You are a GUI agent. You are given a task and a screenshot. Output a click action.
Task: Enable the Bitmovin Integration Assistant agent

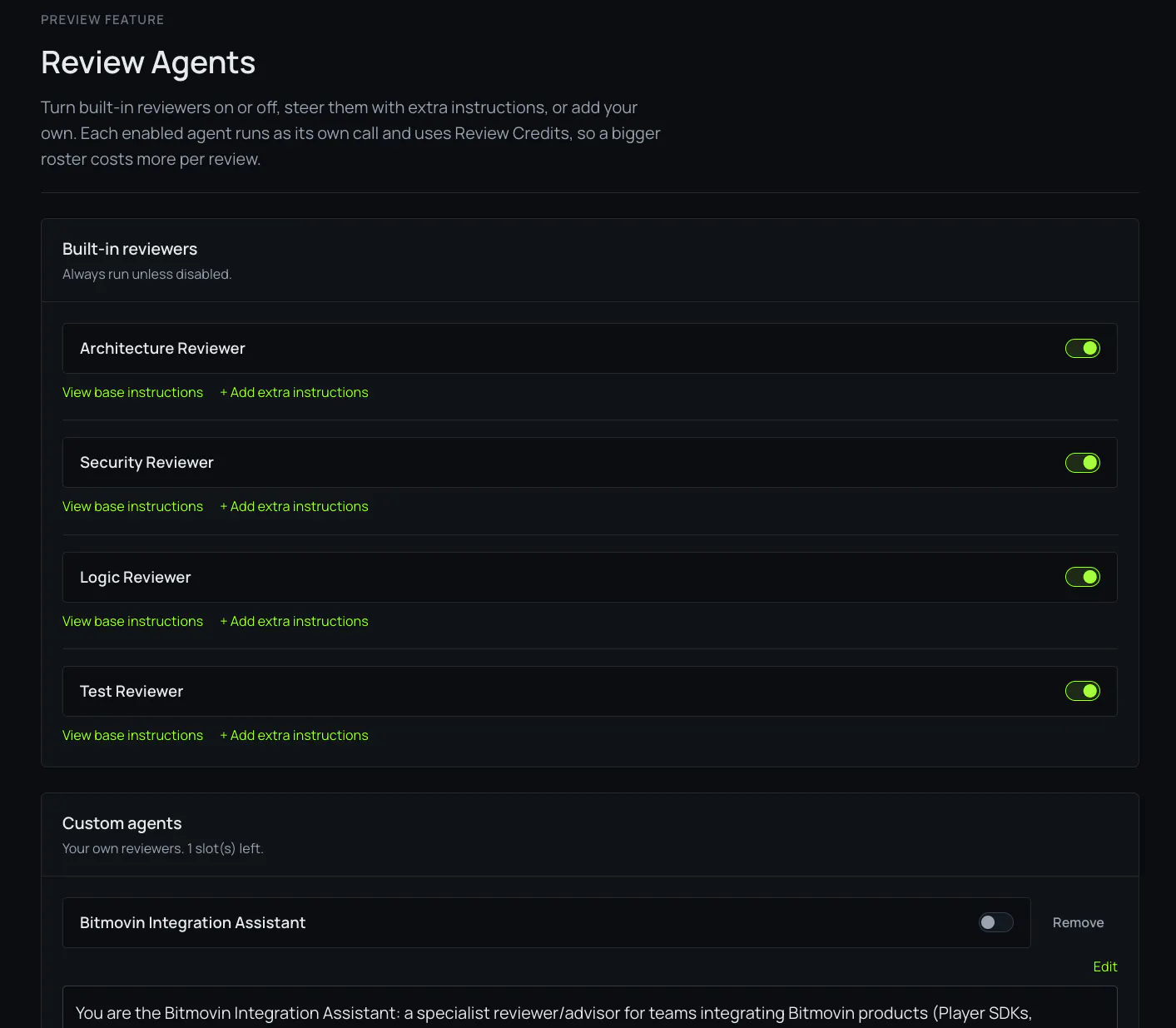point(995,922)
